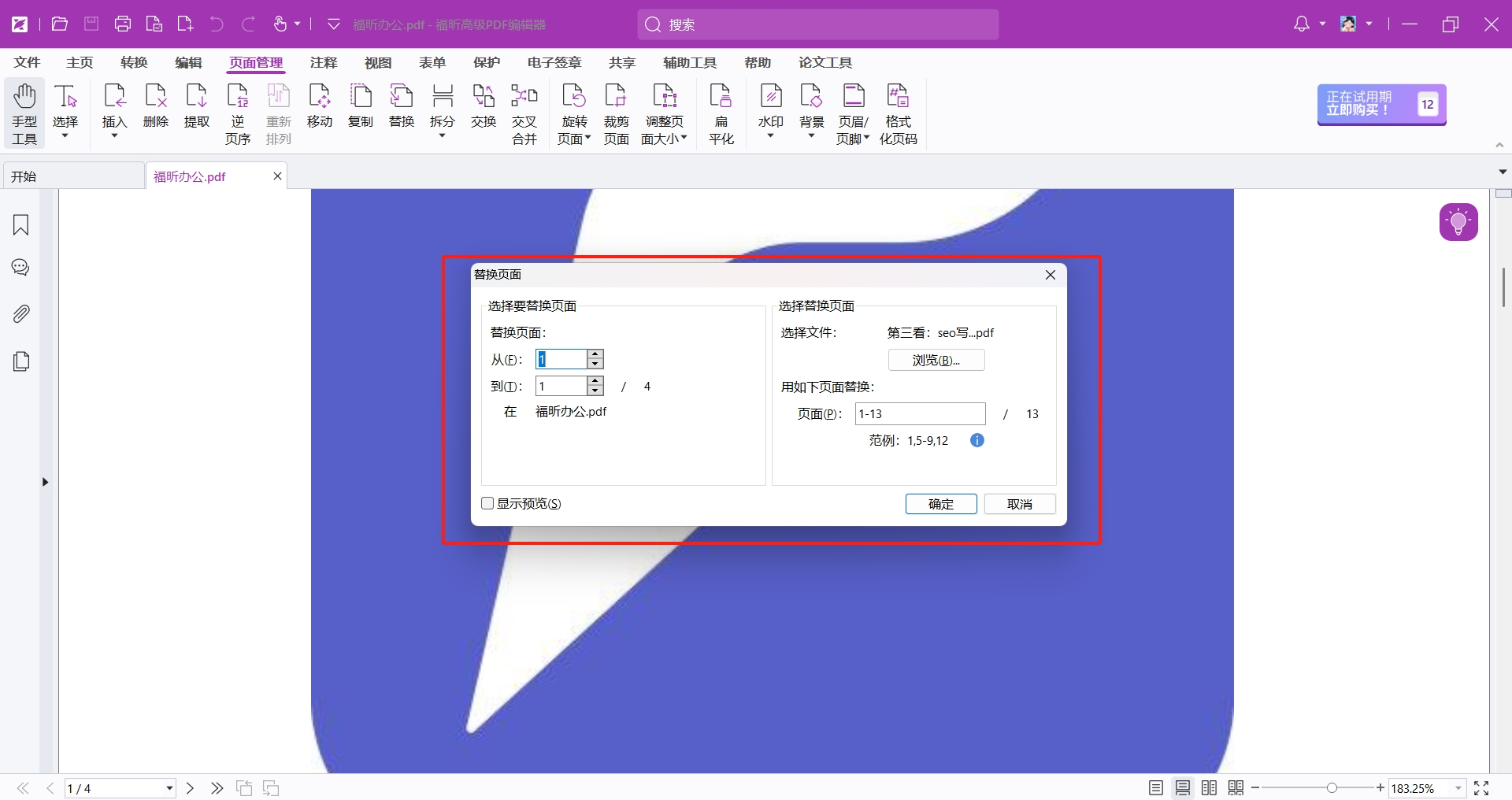1512x800 pixels.
Task: Click the zoom slider handle
Action: 1332,788
